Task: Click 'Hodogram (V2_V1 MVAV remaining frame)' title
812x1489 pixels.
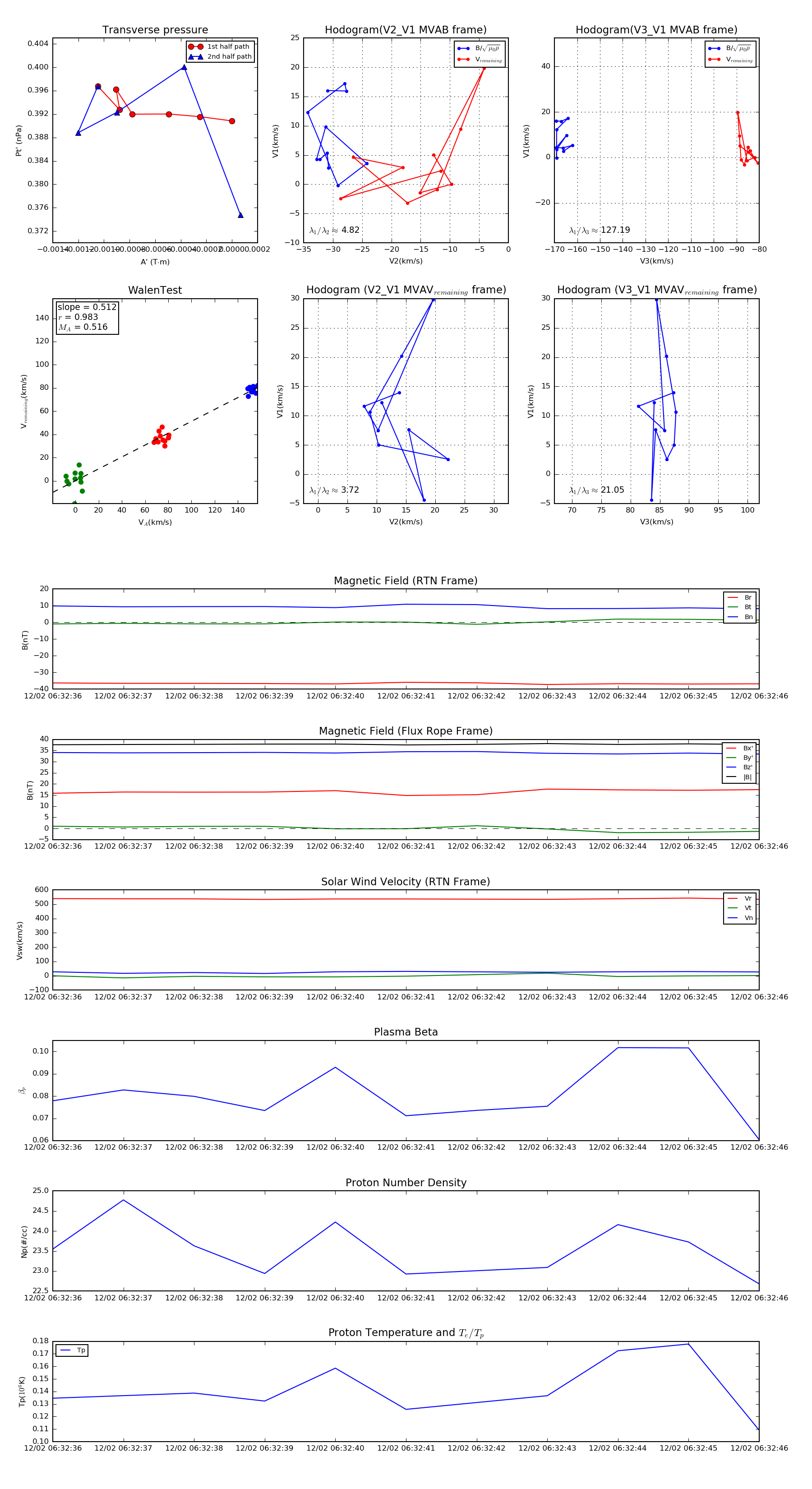Action: point(406,290)
